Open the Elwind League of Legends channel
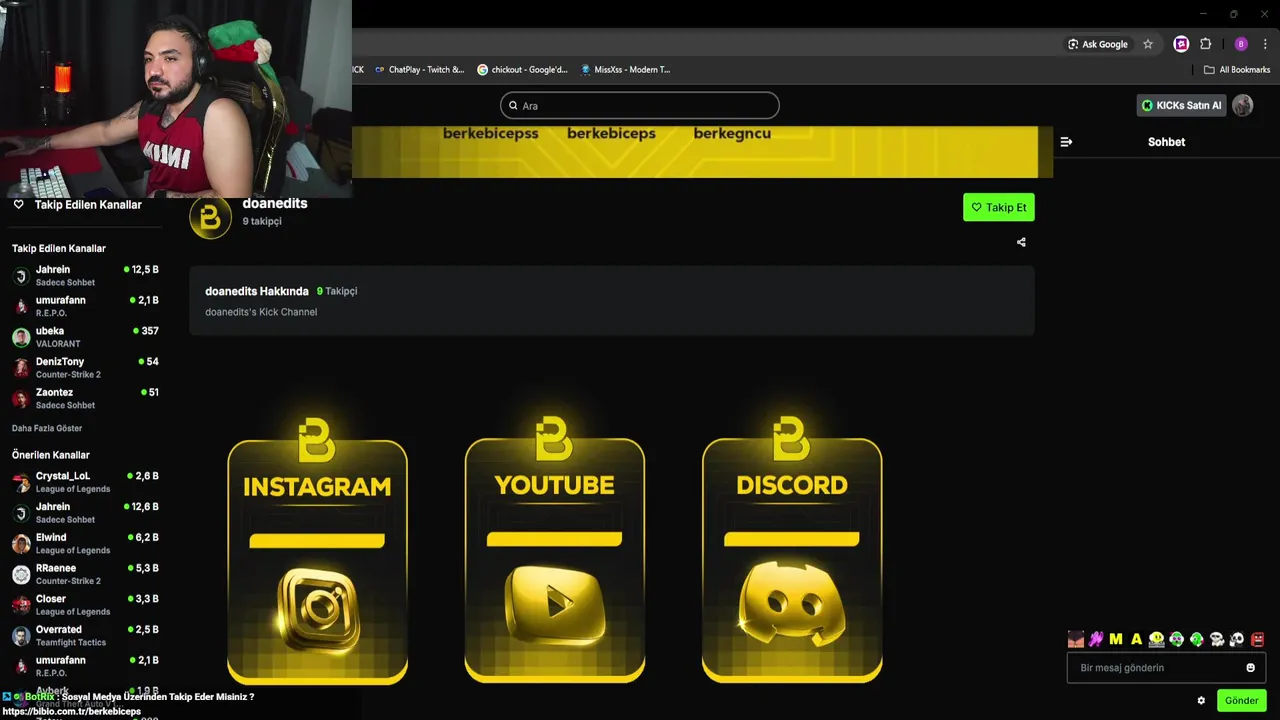Screen dimensions: 1280x720 (85, 543)
